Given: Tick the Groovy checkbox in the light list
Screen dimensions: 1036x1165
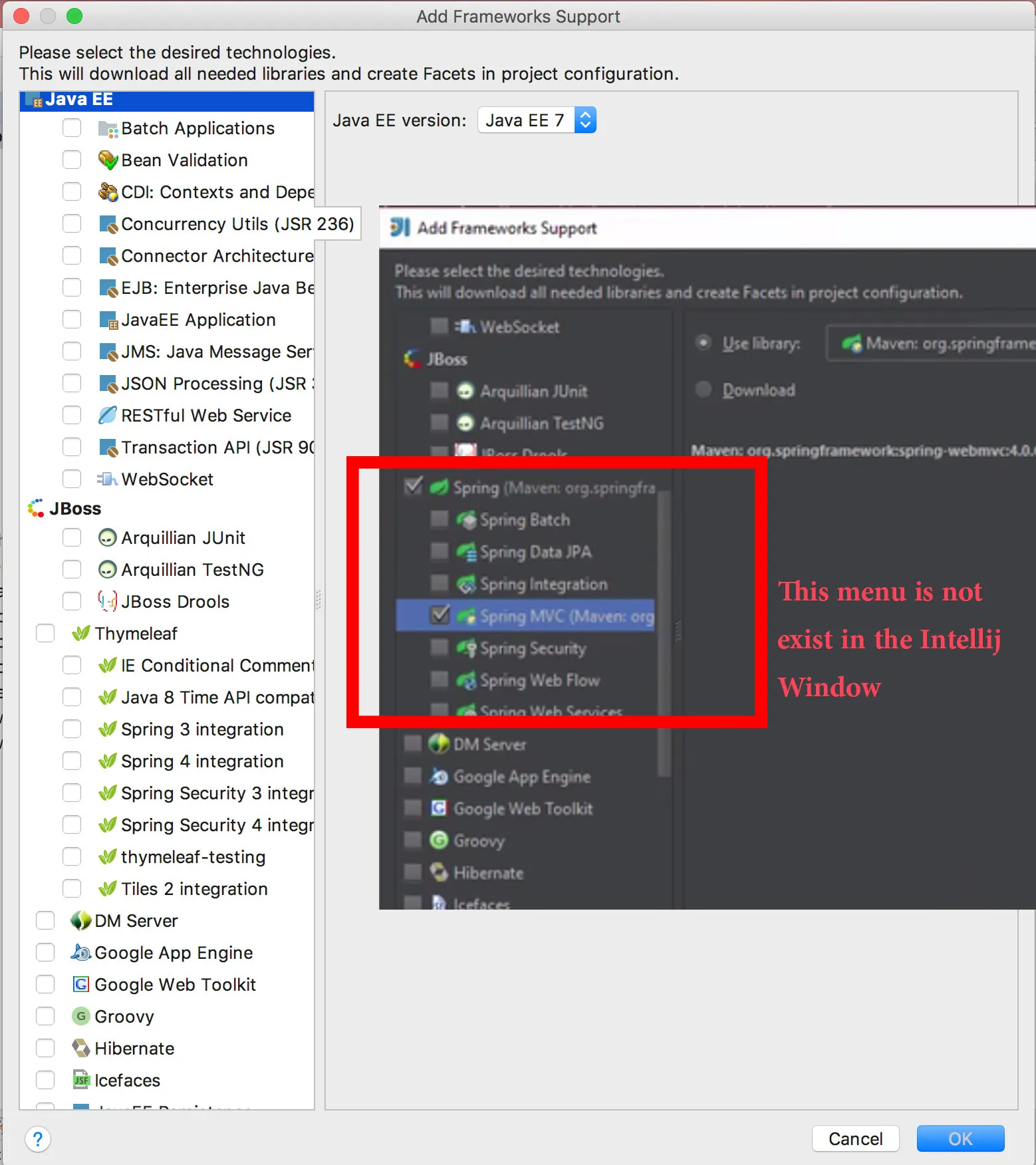Looking at the screenshot, I should (x=45, y=1017).
